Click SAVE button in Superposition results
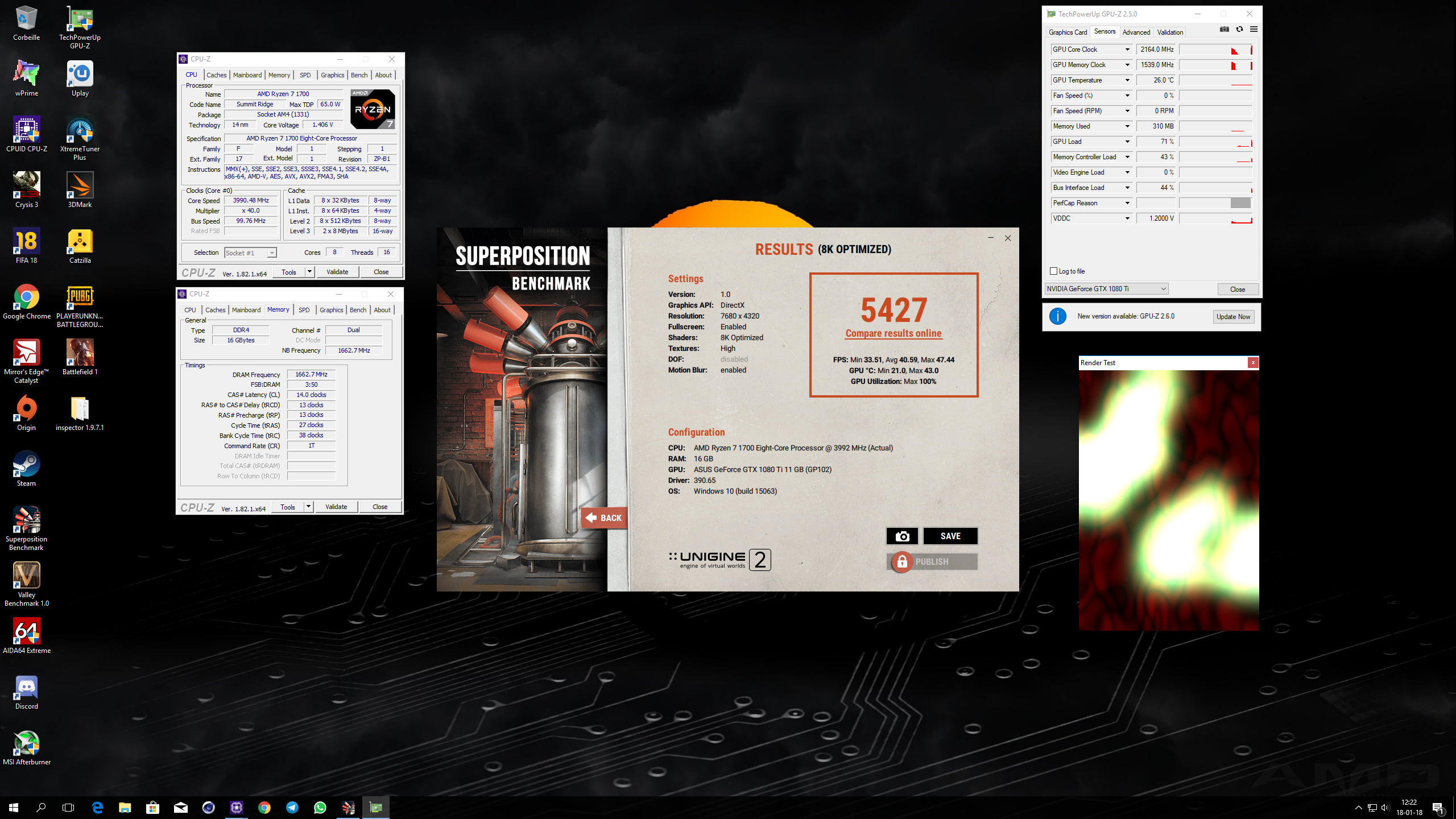The width and height of the screenshot is (1456, 819). (x=950, y=536)
